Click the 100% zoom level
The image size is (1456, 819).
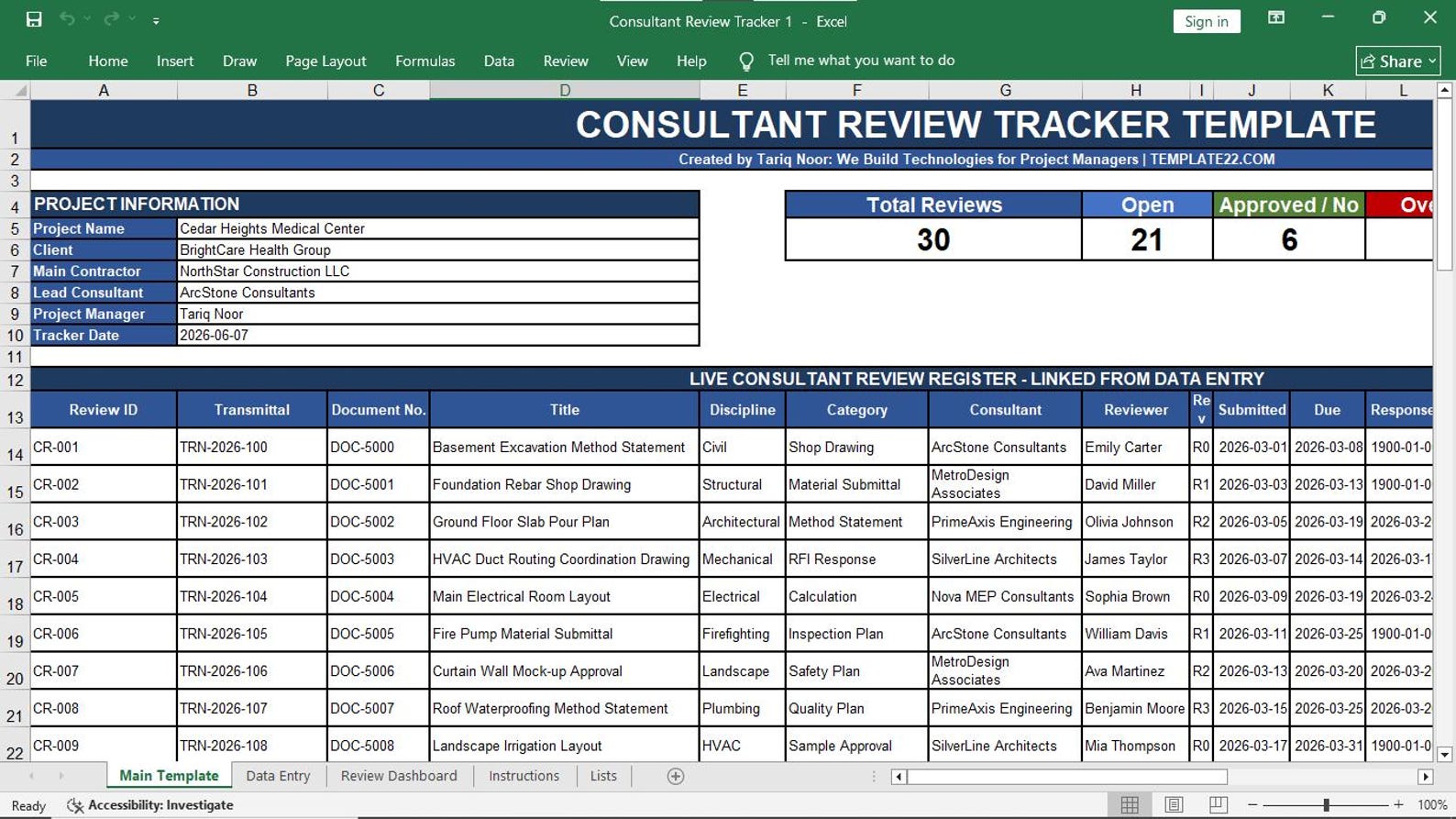(x=1432, y=805)
